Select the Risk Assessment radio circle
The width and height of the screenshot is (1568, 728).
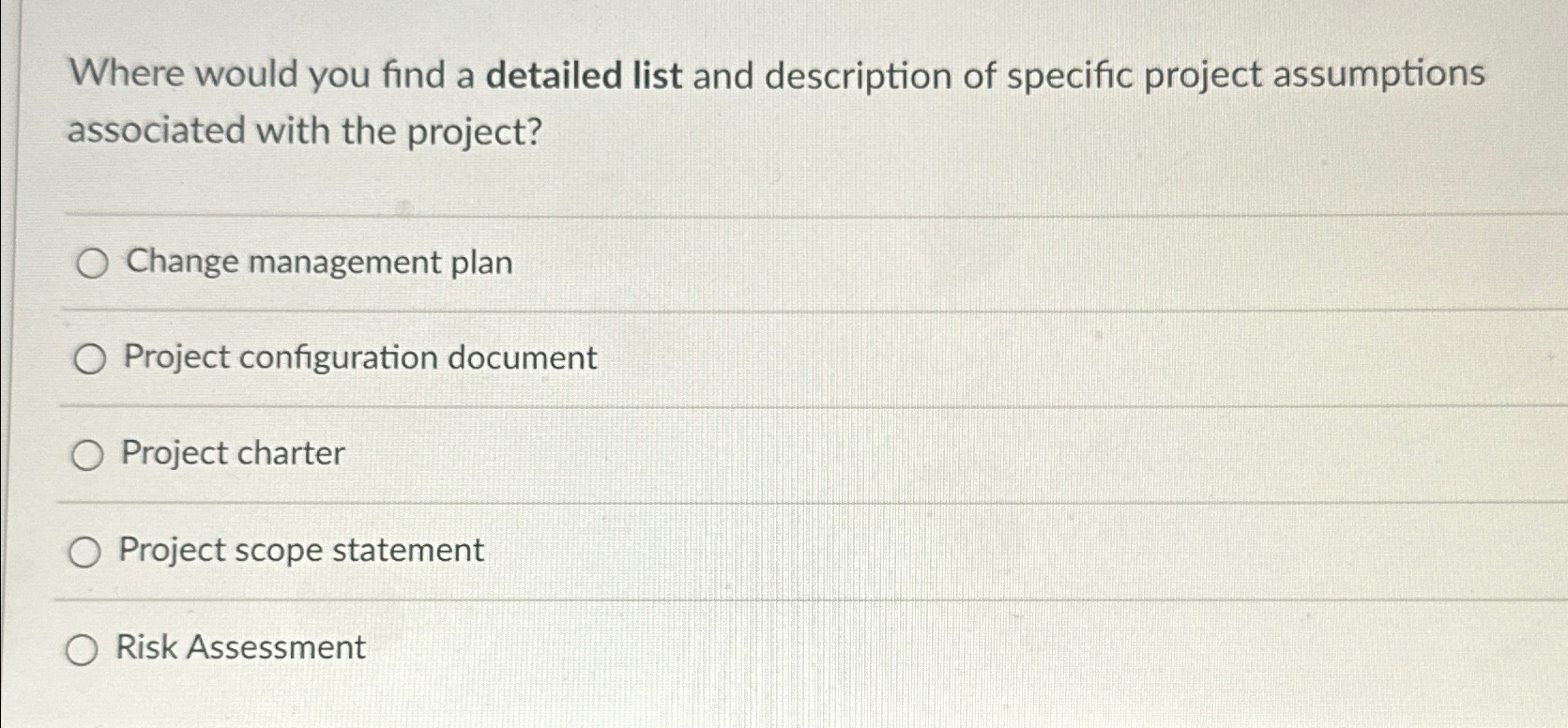coord(82,649)
